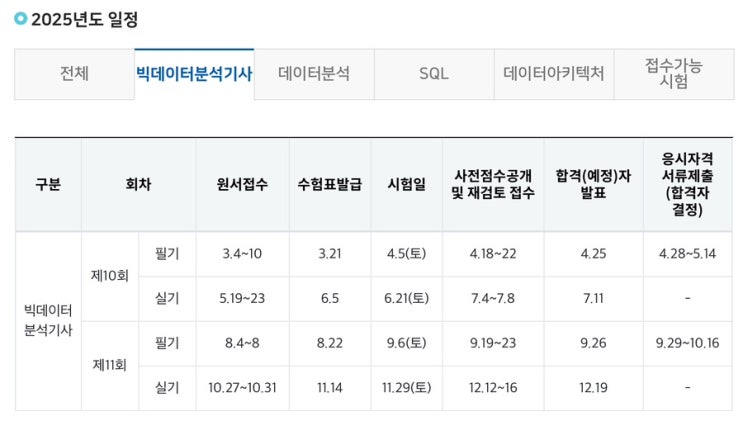Click the 6.21(토) exam date cell
The image size is (743, 421).
407,299
